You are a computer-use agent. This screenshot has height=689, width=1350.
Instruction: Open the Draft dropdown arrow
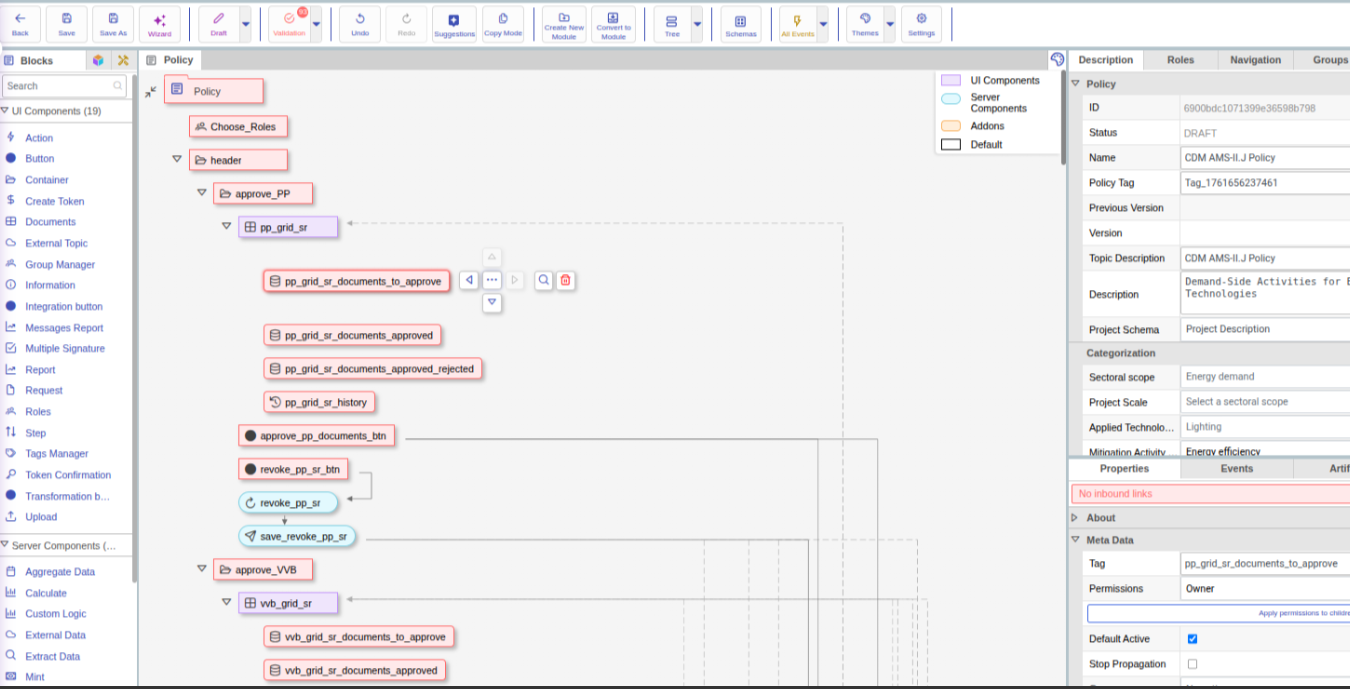[246, 24]
